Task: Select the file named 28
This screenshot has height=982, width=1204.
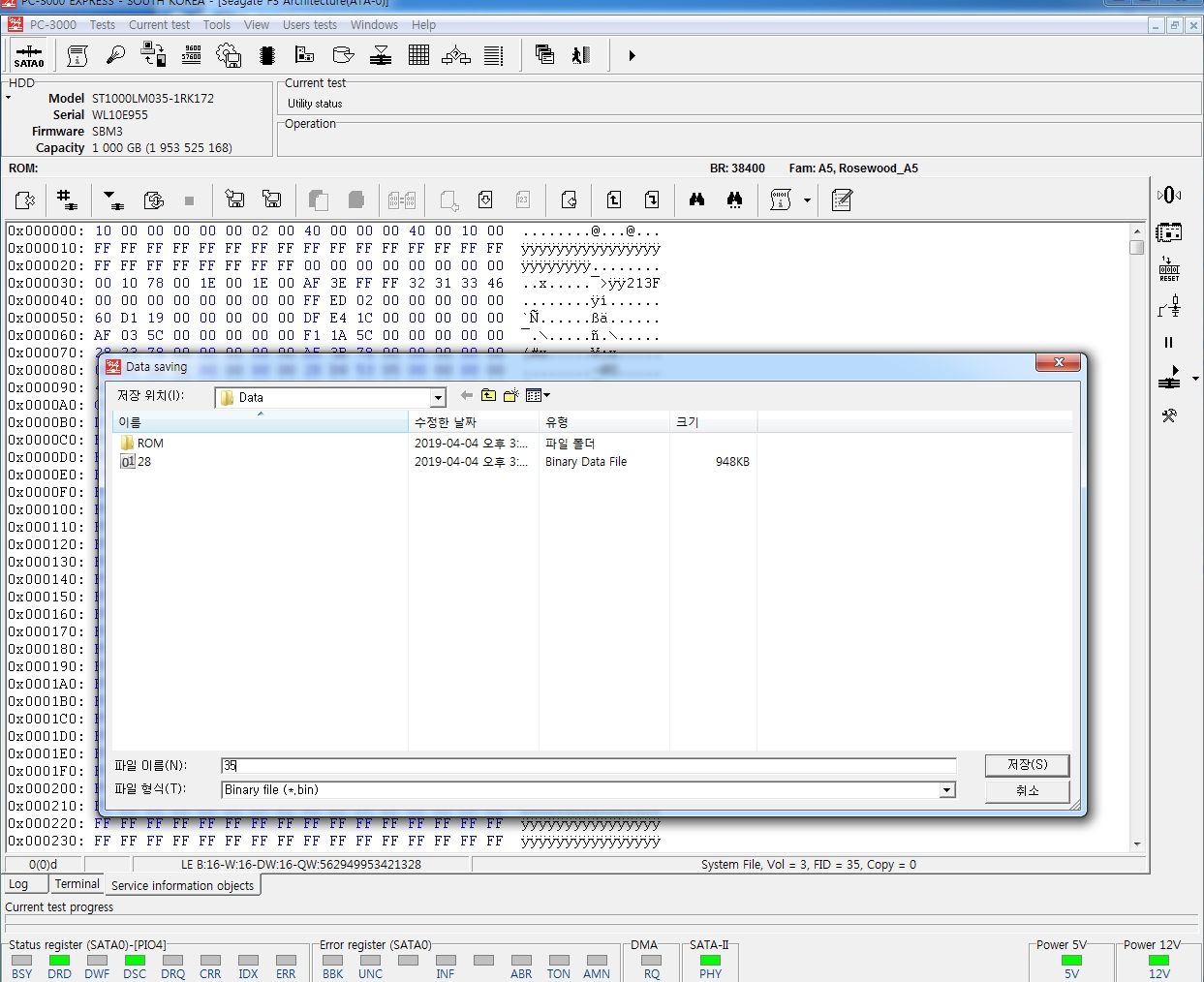Action: [x=136, y=462]
